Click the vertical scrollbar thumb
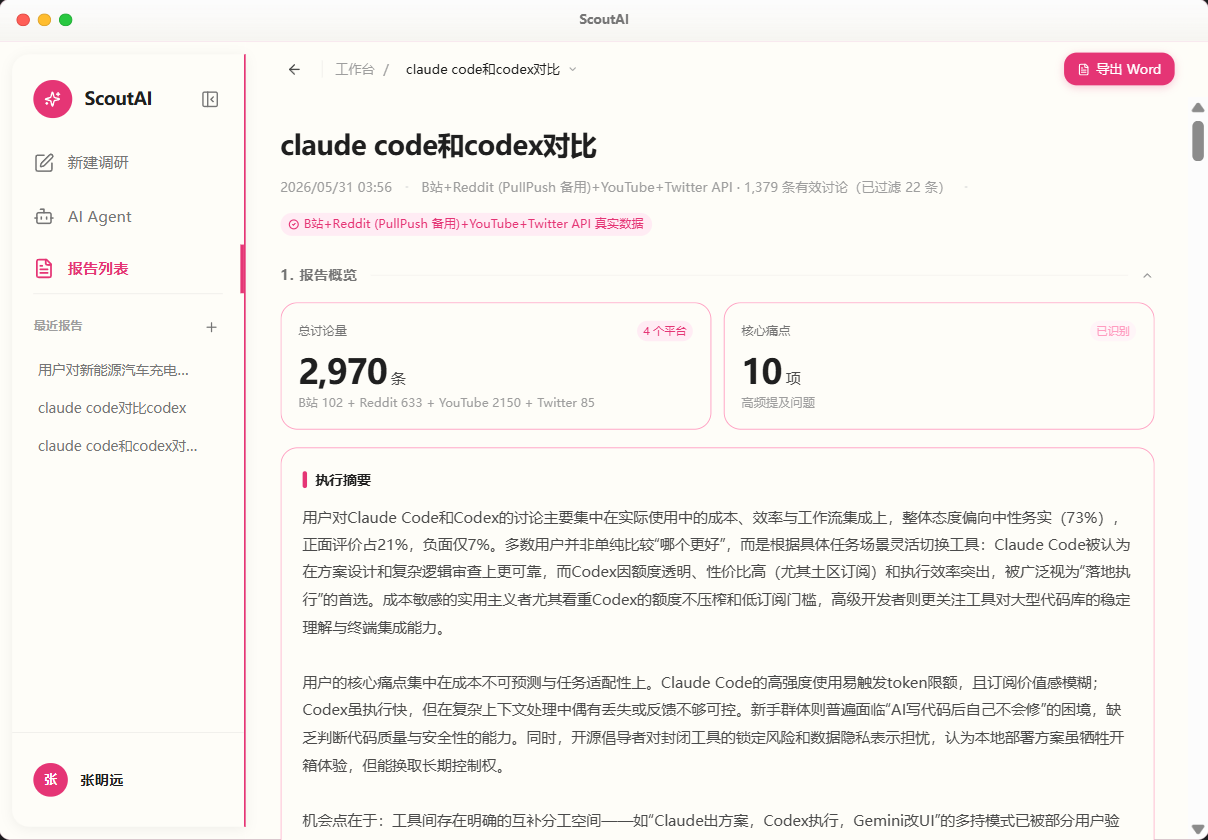1208x840 pixels. (x=1198, y=140)
